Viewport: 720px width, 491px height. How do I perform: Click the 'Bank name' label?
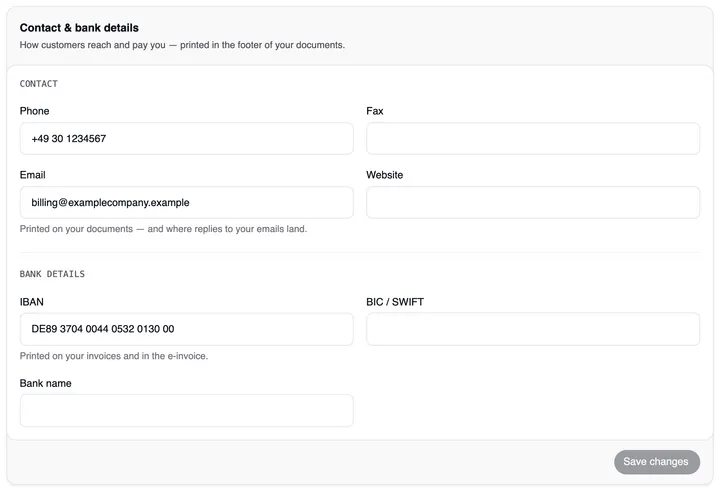pos(45,384)
